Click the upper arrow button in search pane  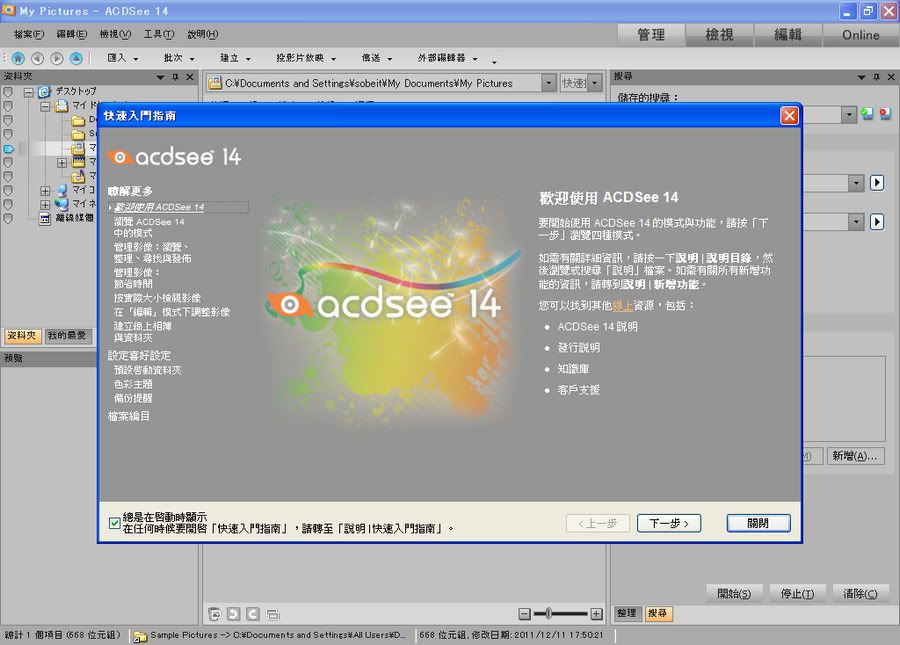[x=876, y=183]
